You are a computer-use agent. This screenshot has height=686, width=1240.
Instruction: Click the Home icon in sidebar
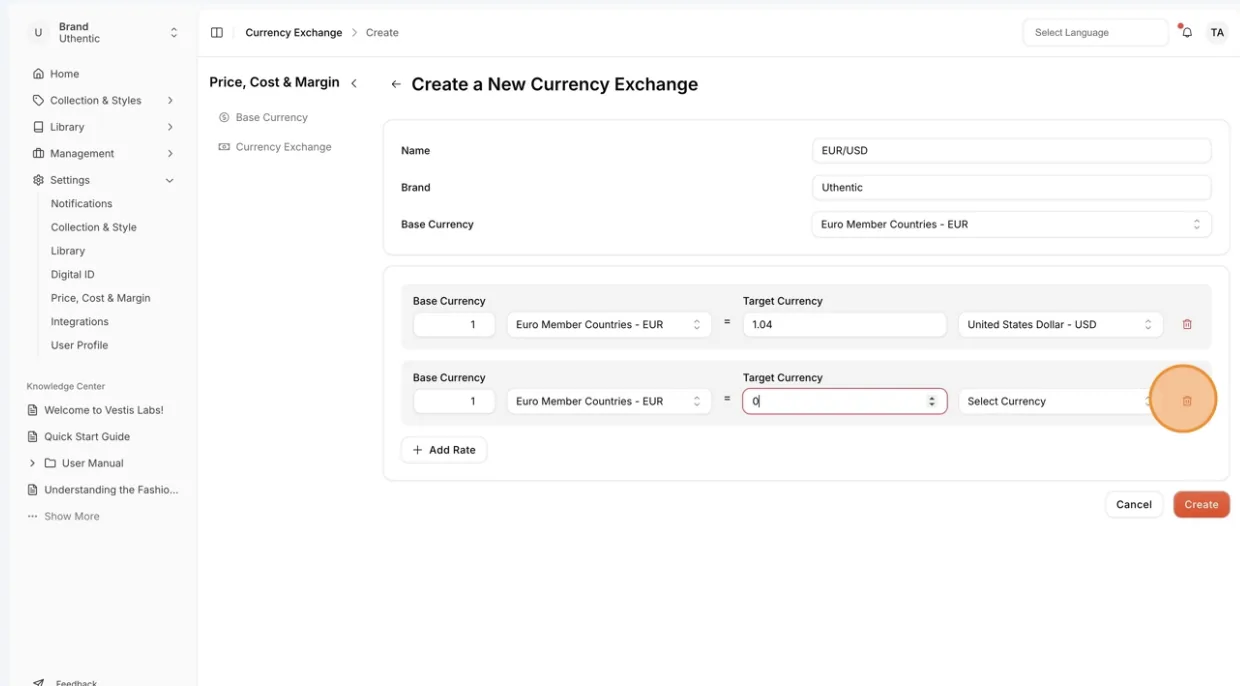(38, 74)
